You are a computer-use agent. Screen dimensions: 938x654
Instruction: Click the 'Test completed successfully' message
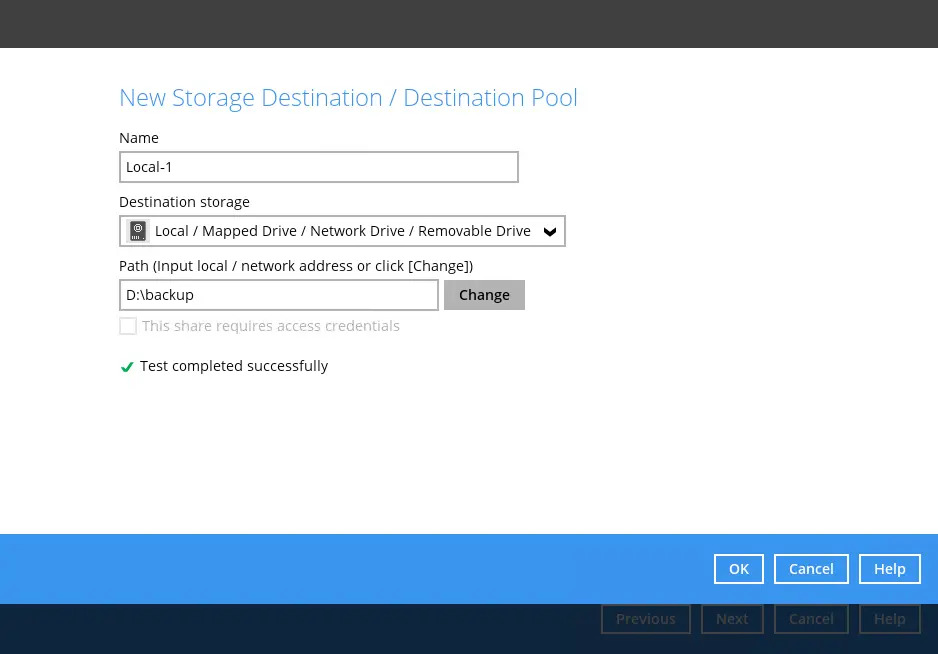click(x=234, y=366)
